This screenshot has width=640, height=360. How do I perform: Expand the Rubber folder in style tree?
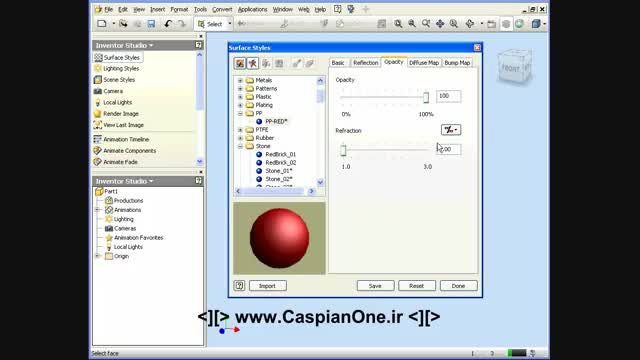pyautogui.click(x=240, y=138)
